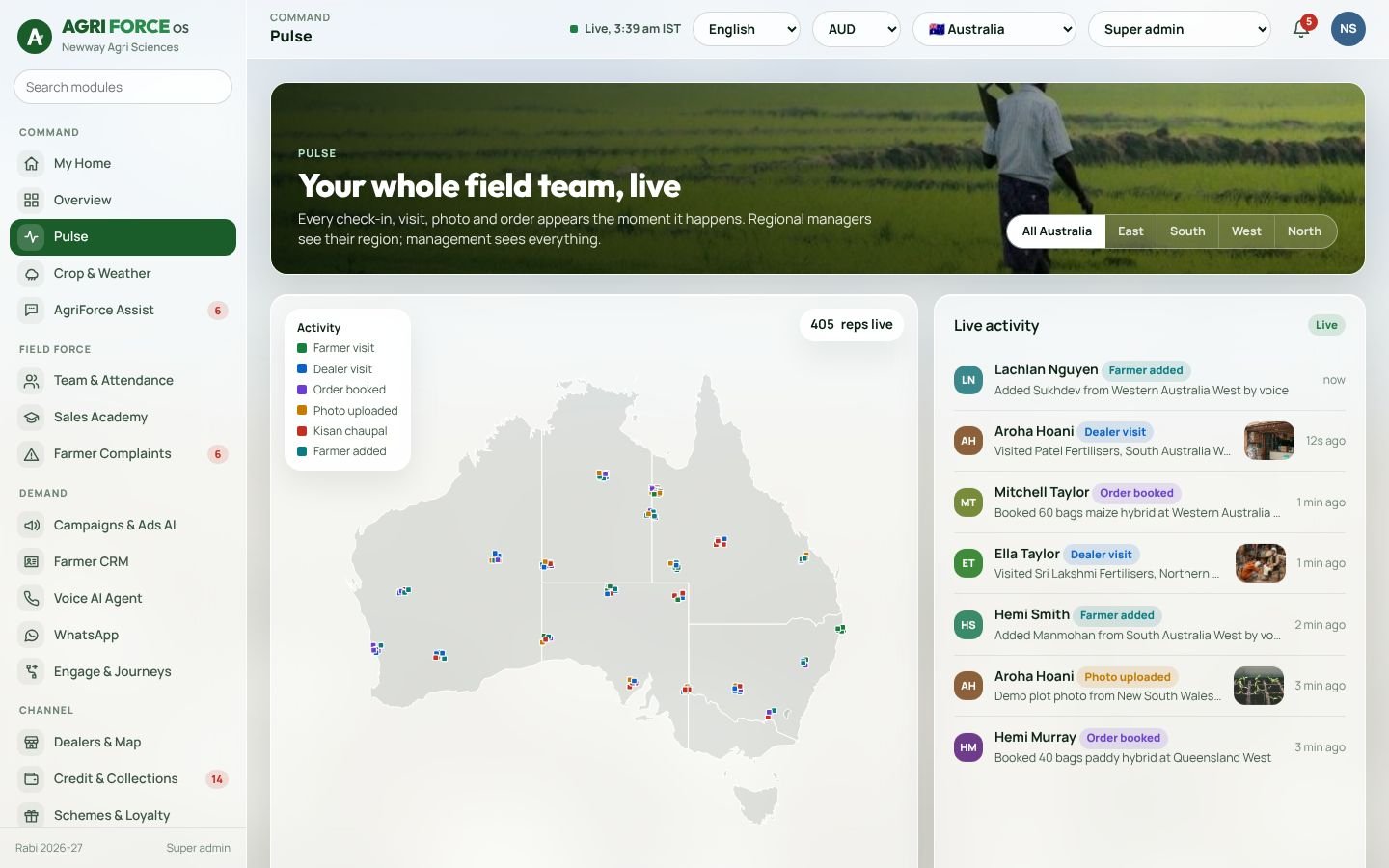Open the English language dropdown
The width and height of the screenshot is (1389, 868).
pyautogui.click(x=747, y=29)
